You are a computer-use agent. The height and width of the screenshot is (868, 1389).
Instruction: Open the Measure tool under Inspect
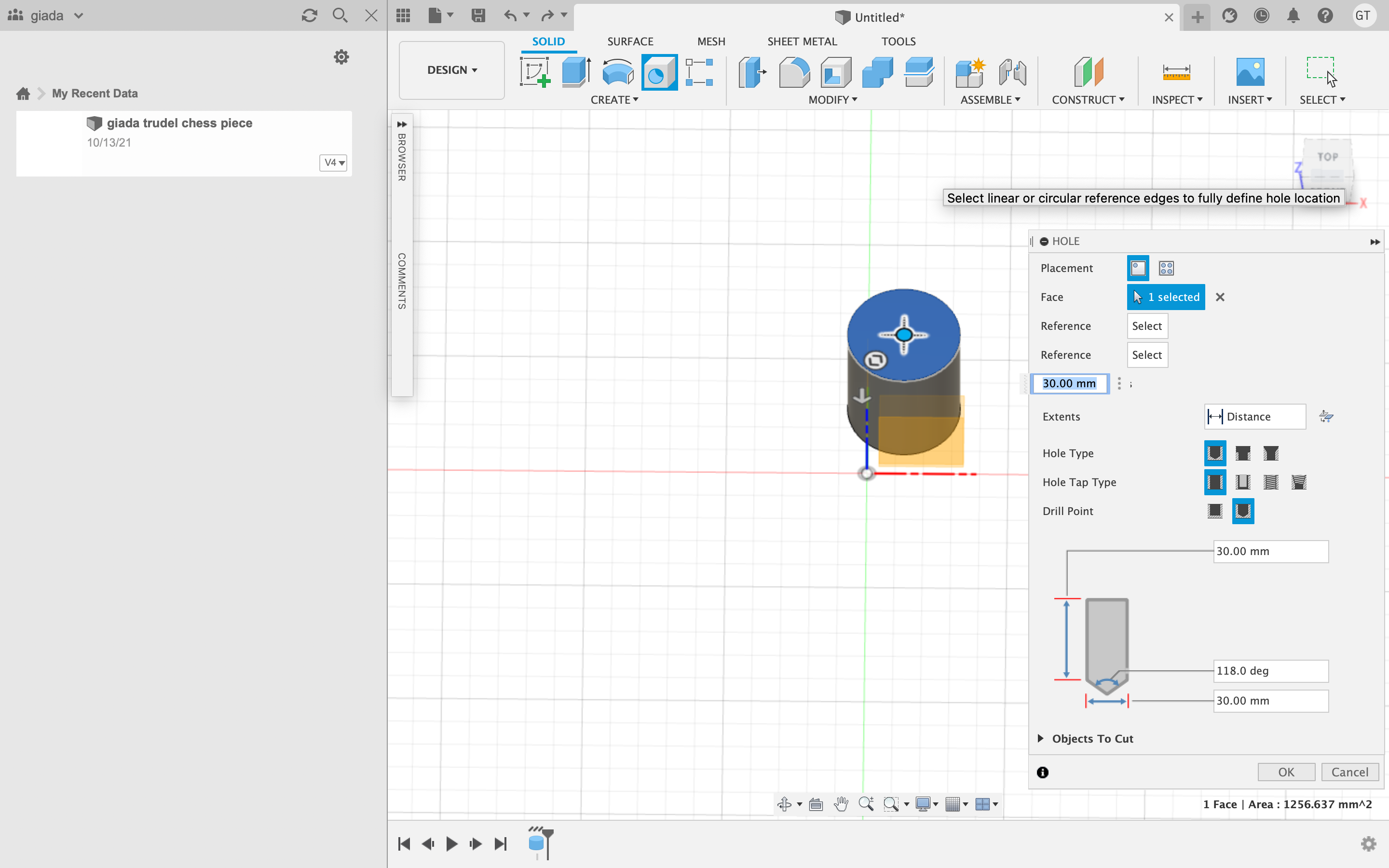click(x=1176, y=72)
